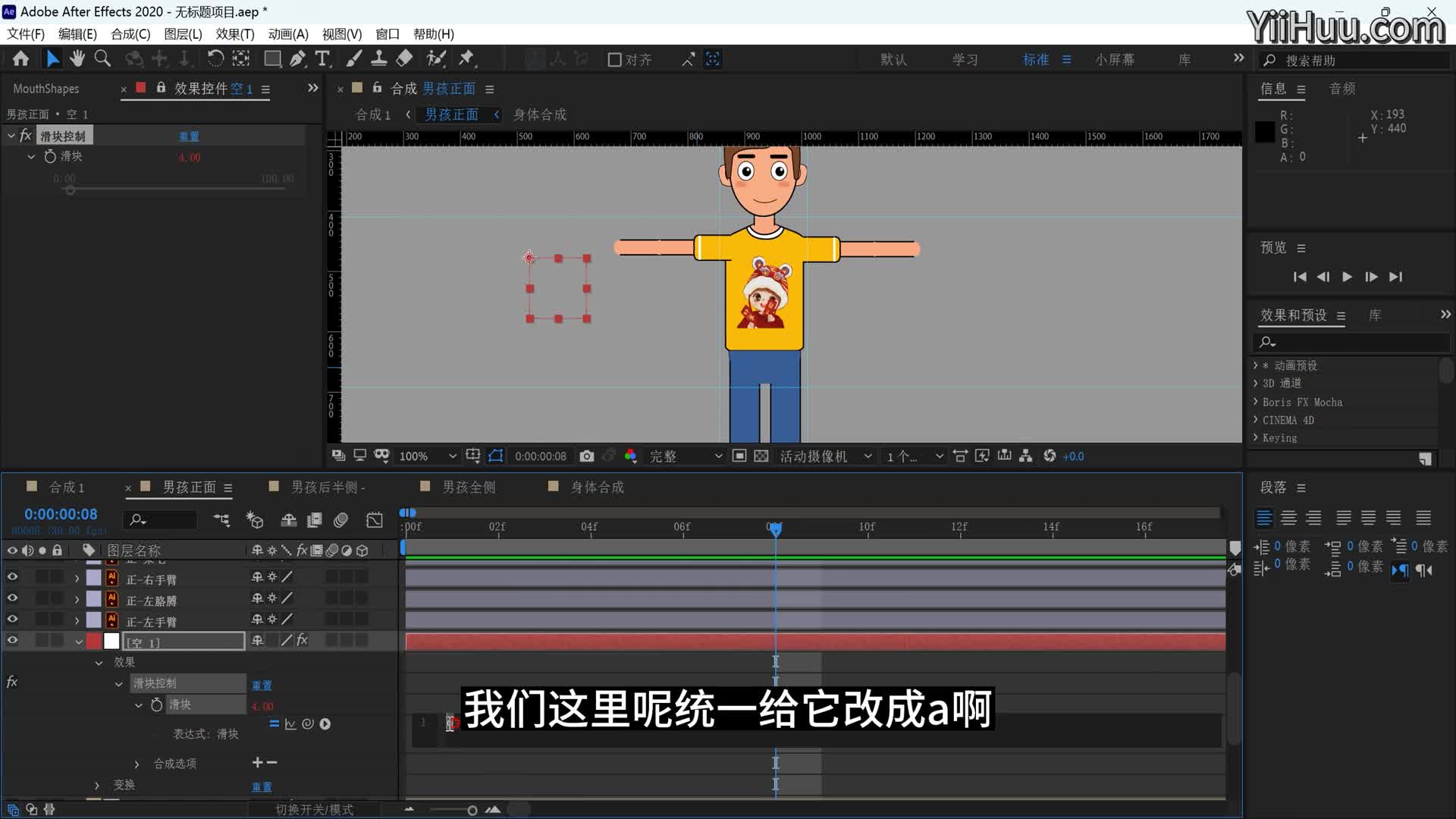Hide the 正-左手臂 layer

coord(12,620)
